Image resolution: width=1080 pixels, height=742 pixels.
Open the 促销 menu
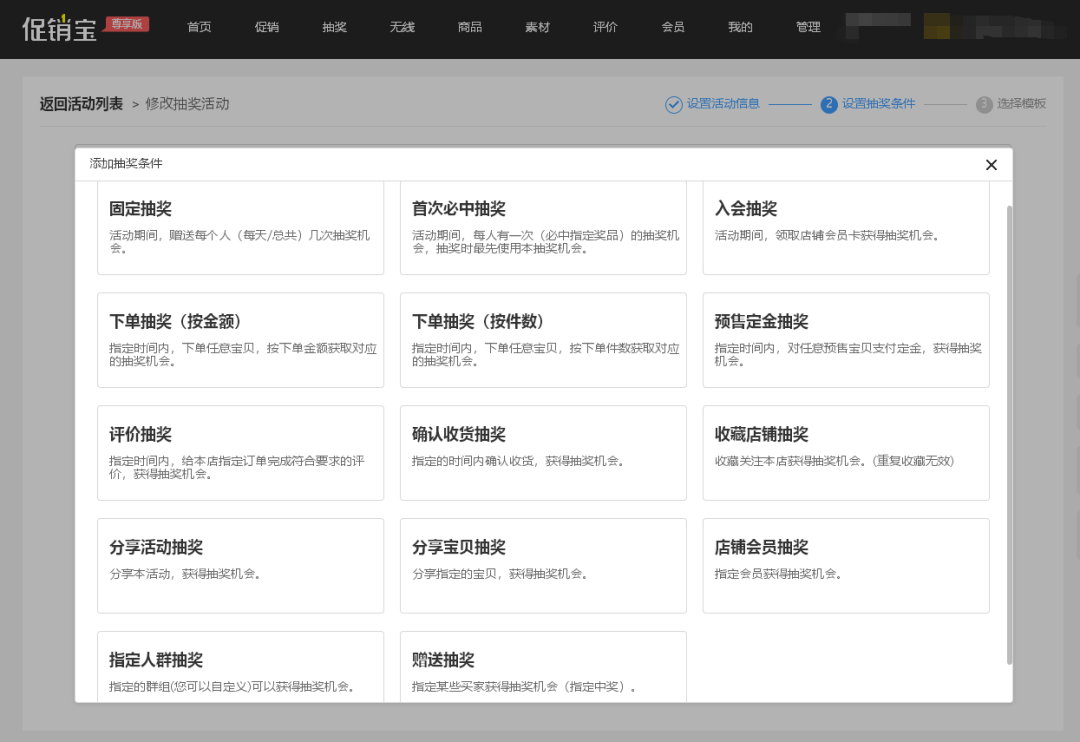click(267, 27)
